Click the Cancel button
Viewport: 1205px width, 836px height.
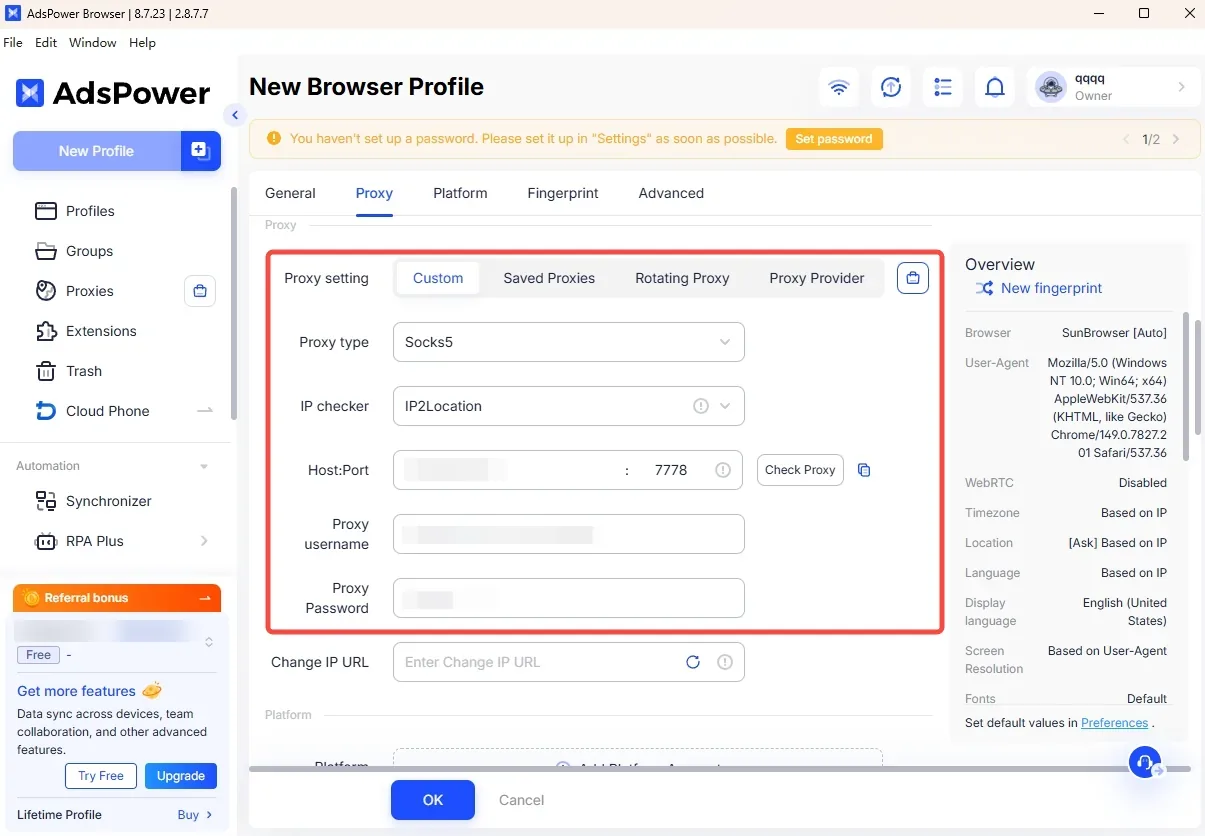522,800
